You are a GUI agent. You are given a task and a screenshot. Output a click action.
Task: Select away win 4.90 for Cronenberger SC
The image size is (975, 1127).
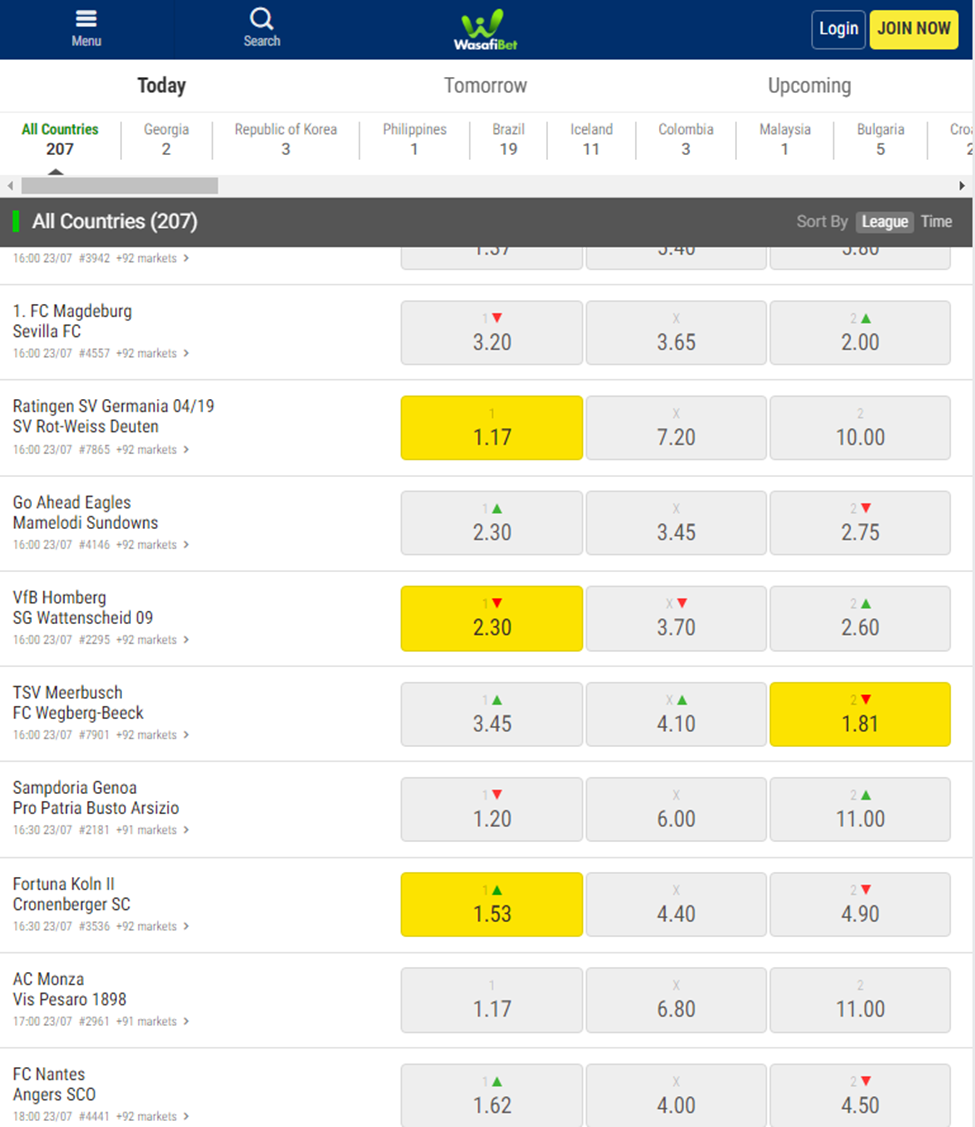tap(860, 904)
